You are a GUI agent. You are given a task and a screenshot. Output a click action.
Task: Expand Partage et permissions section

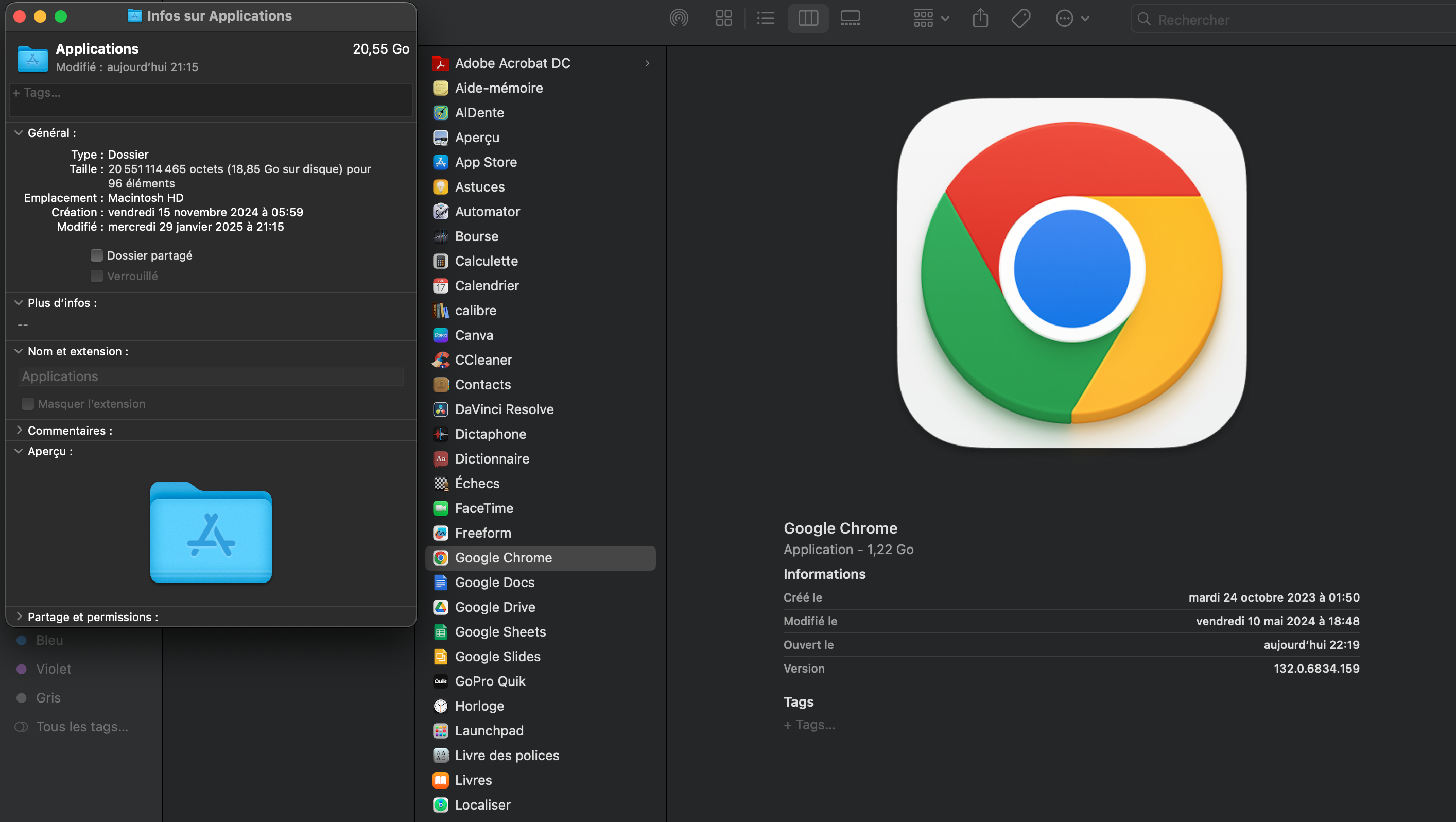(19, 617)
